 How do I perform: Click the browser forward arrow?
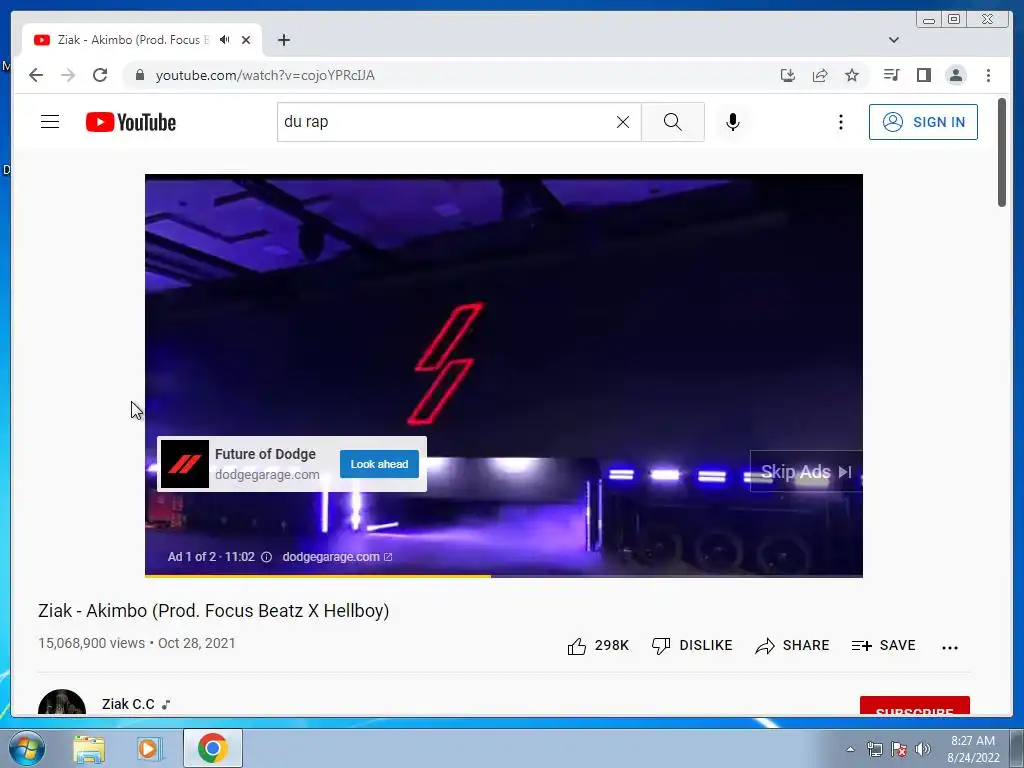[x=68, y=75]
